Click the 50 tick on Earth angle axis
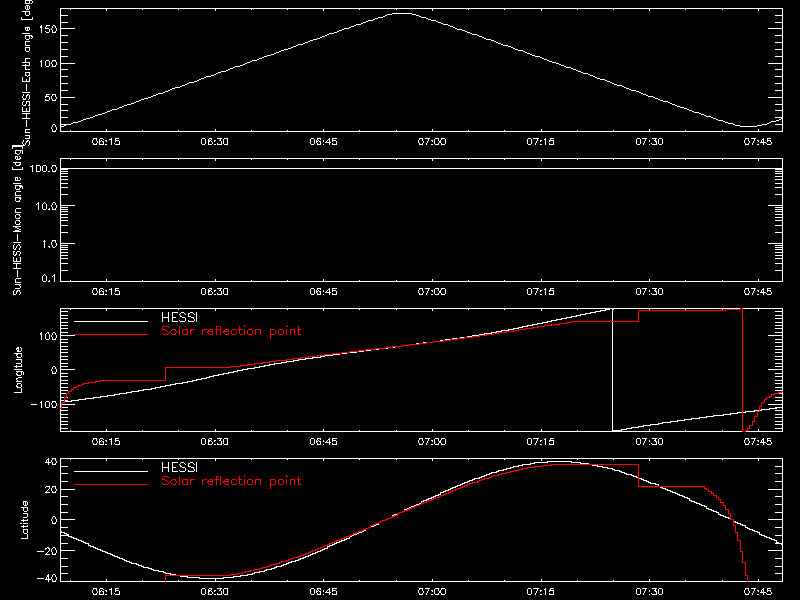The height and width of the screenshot is (600, 800). coord(51,97)
